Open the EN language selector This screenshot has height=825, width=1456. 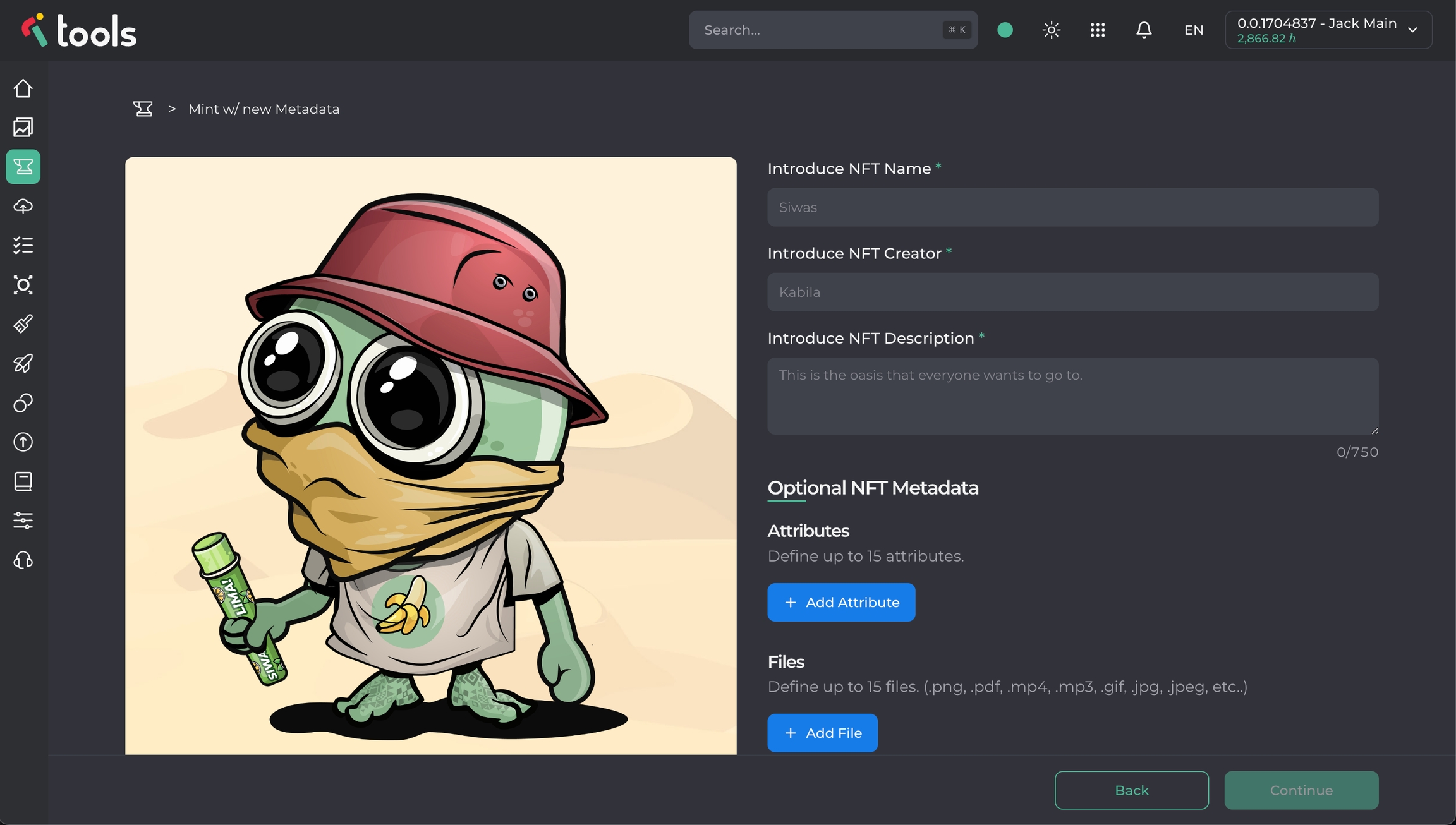[x=1193, y=30]
